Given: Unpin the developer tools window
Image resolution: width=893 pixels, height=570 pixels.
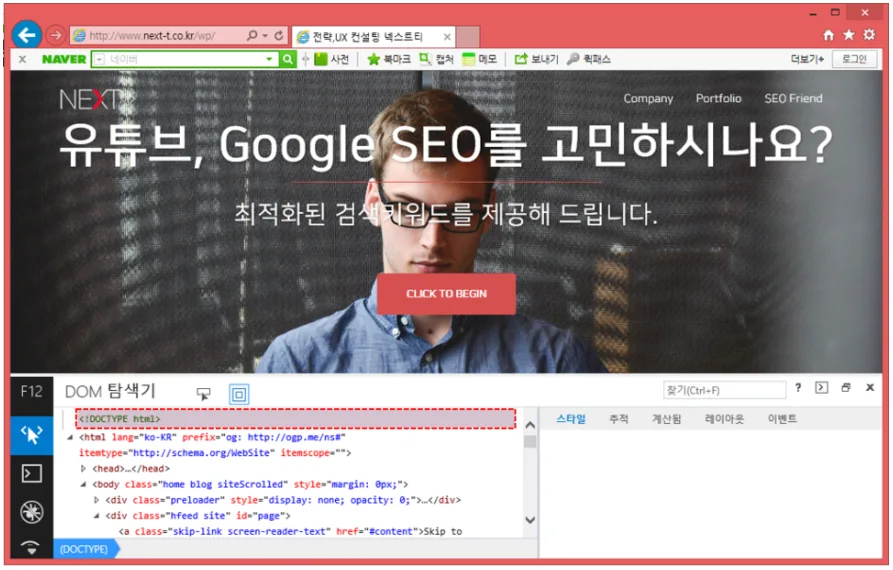Looking at the screenshot, I should [x=846, y=388].
